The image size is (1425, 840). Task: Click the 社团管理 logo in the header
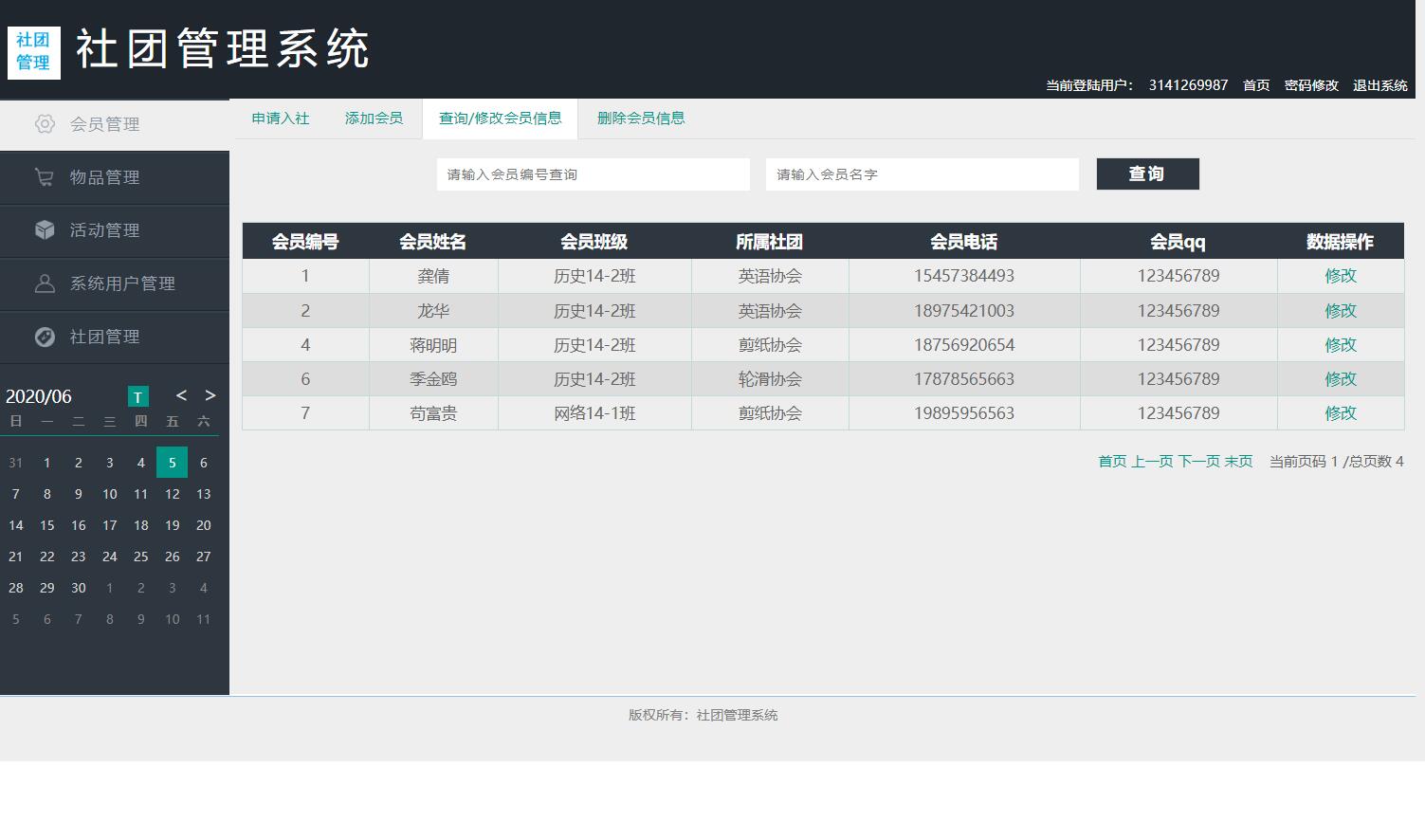pos(33,52)
